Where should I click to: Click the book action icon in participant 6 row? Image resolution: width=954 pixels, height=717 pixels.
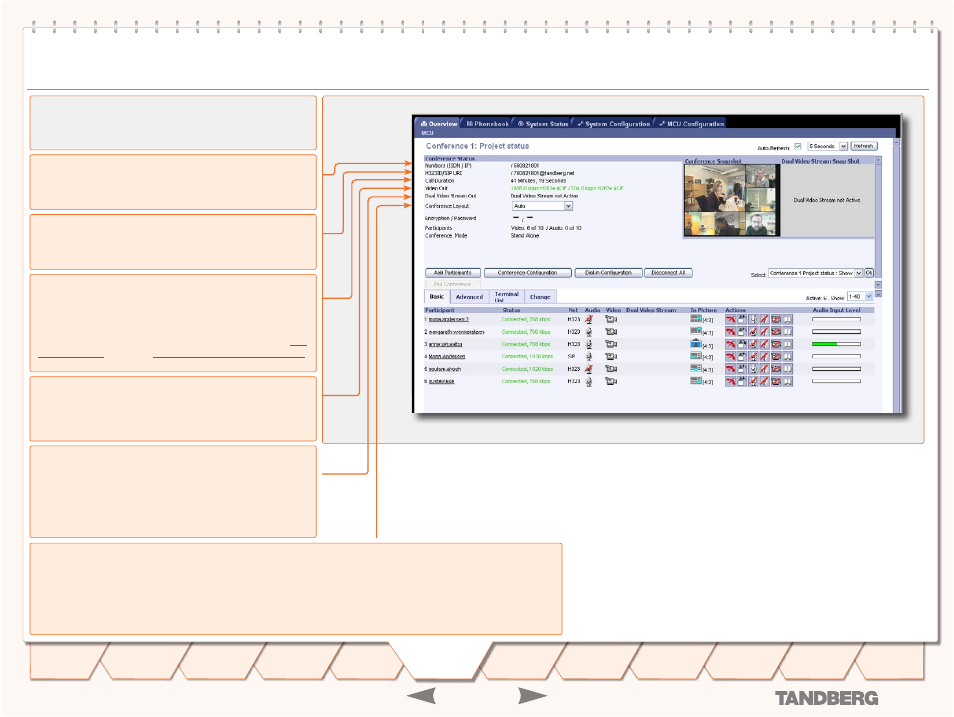pos(787,381)
